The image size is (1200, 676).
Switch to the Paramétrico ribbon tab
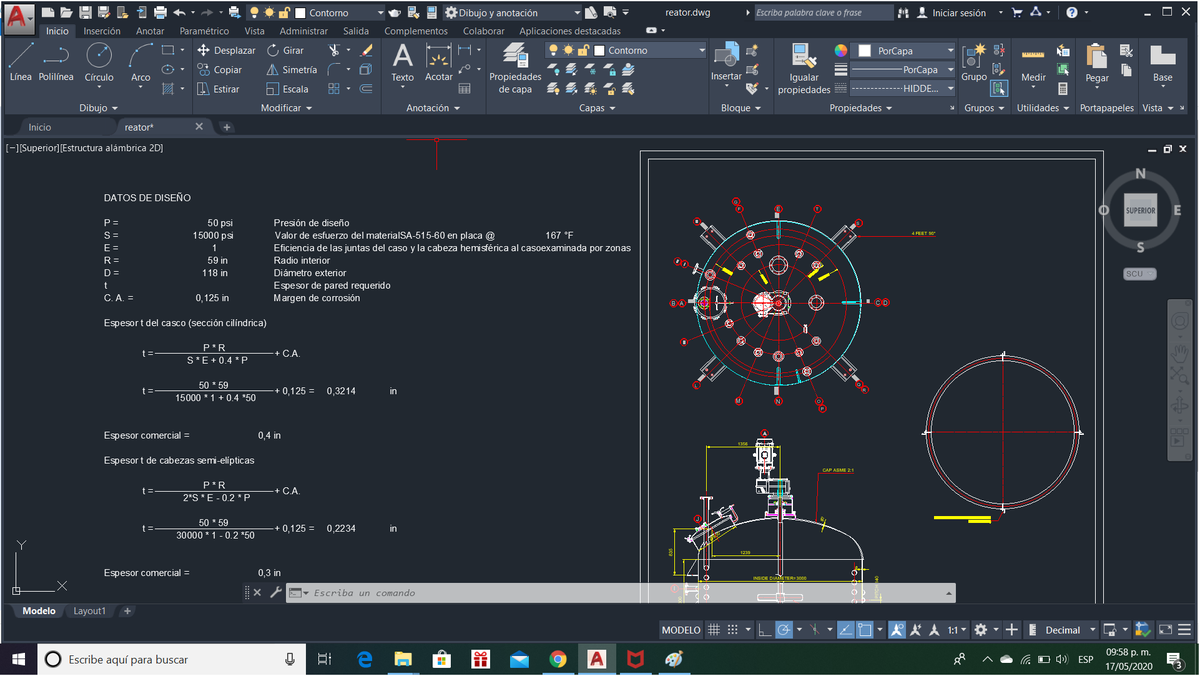pyautogui.click(x=204, y=31)
